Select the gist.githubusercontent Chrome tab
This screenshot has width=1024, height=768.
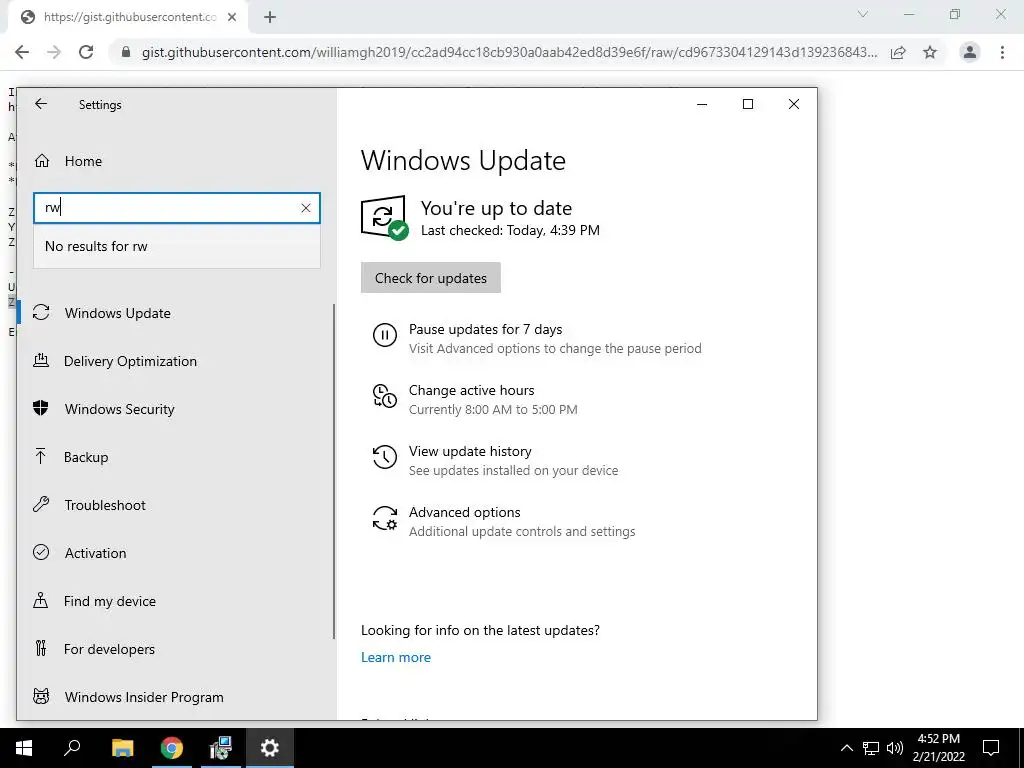tap(127, 18)
